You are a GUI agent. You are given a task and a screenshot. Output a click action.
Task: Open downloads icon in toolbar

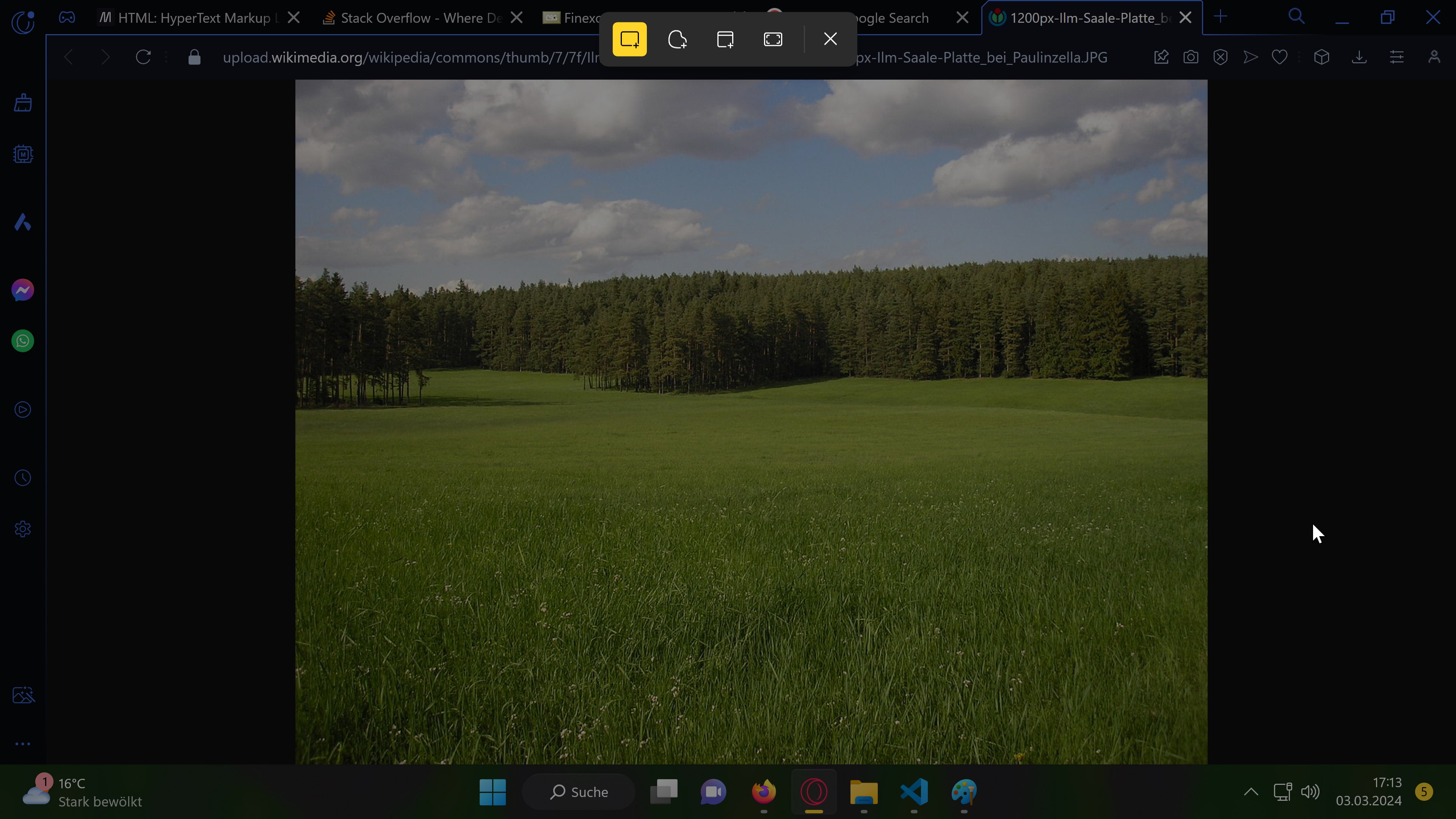[x=1359, y=57]
